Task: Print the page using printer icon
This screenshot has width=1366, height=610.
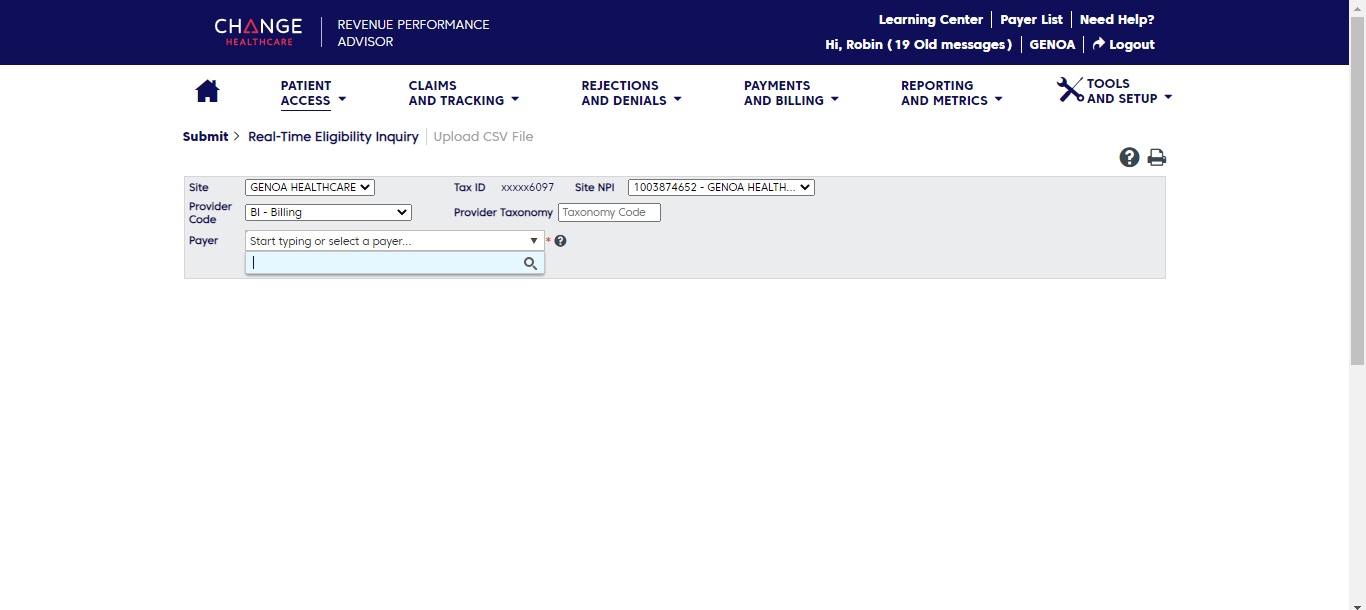Action: 1156,157
